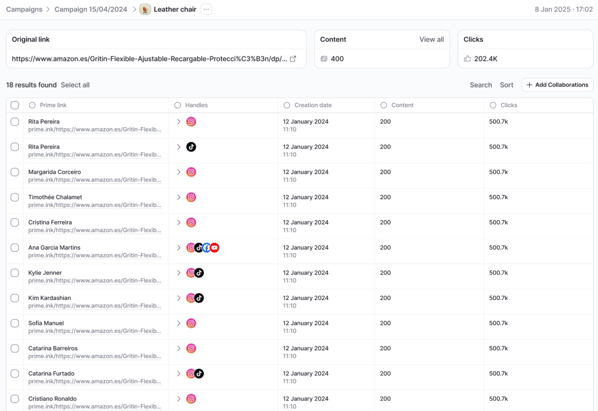Open the original Amazon link external icon
This screenshot has height=411, width=598.
[293, 59]
